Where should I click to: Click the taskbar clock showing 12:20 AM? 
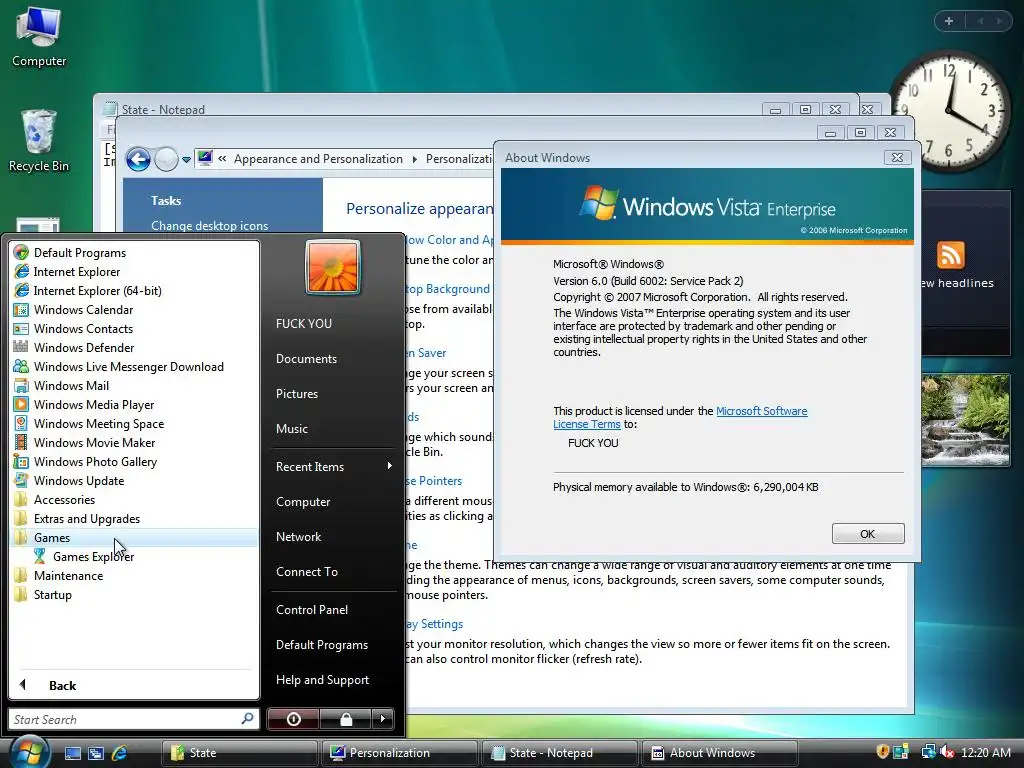coord(985,752)
